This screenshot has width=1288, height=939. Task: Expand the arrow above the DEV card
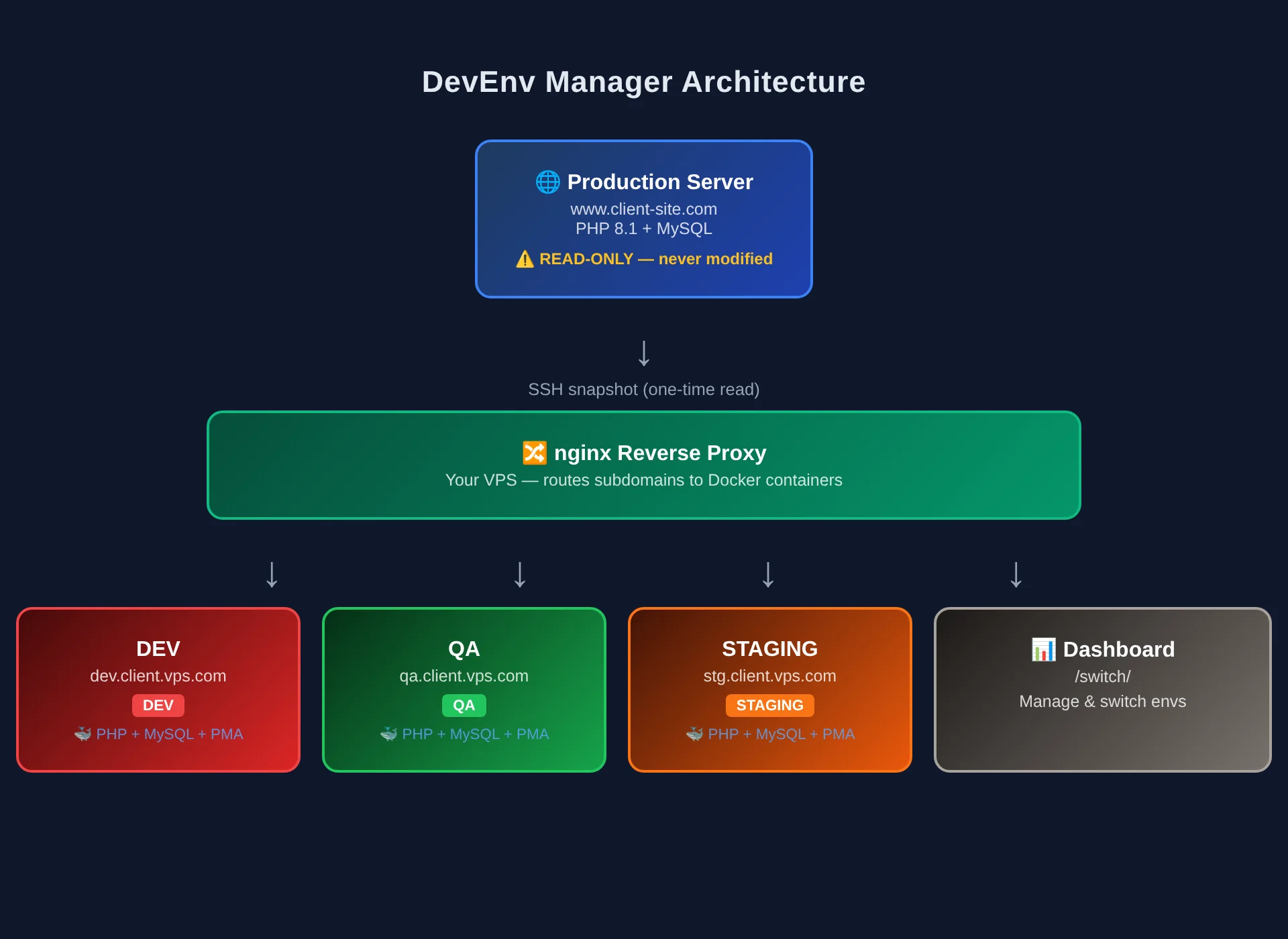[271, 575]
